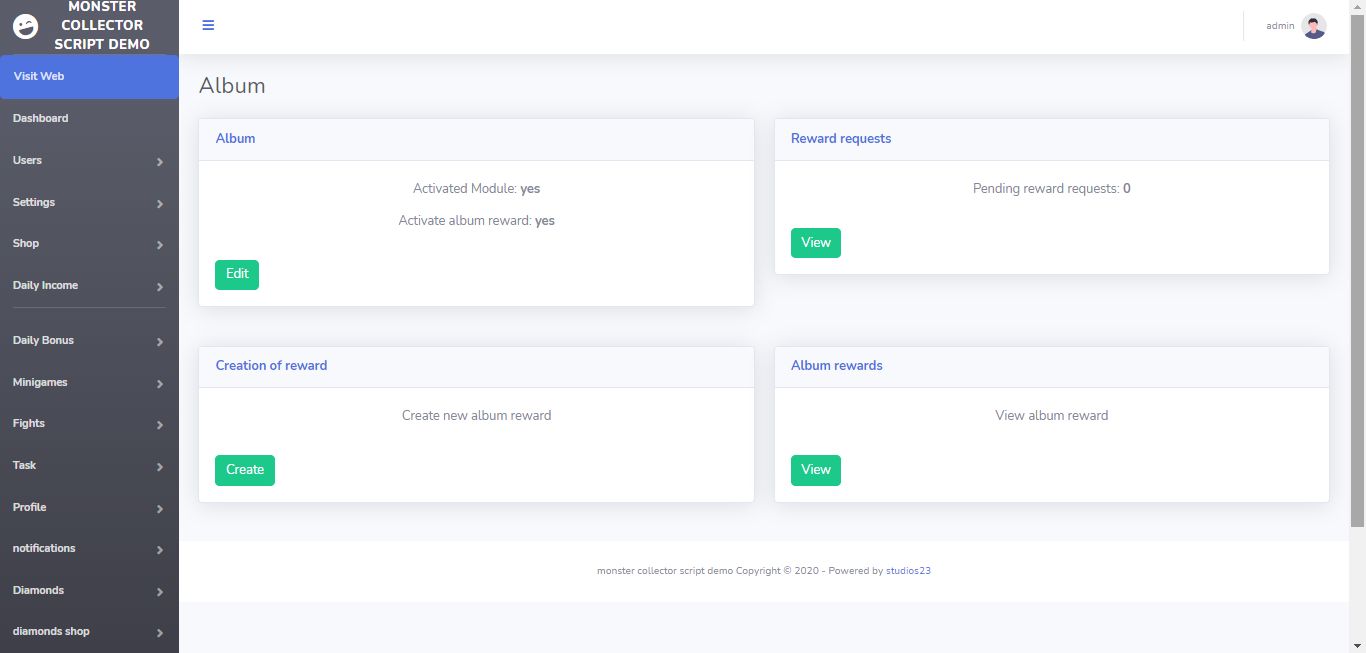Open the Diamonds submenu arrow

click(160, 592)
